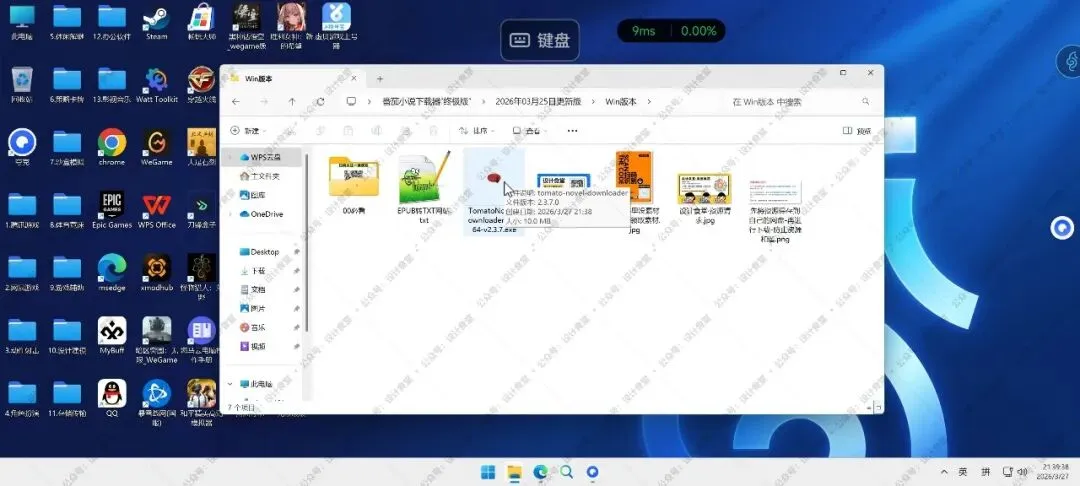
Task: Open the MyBuff desktop shortcut
Action: (112, 335)
